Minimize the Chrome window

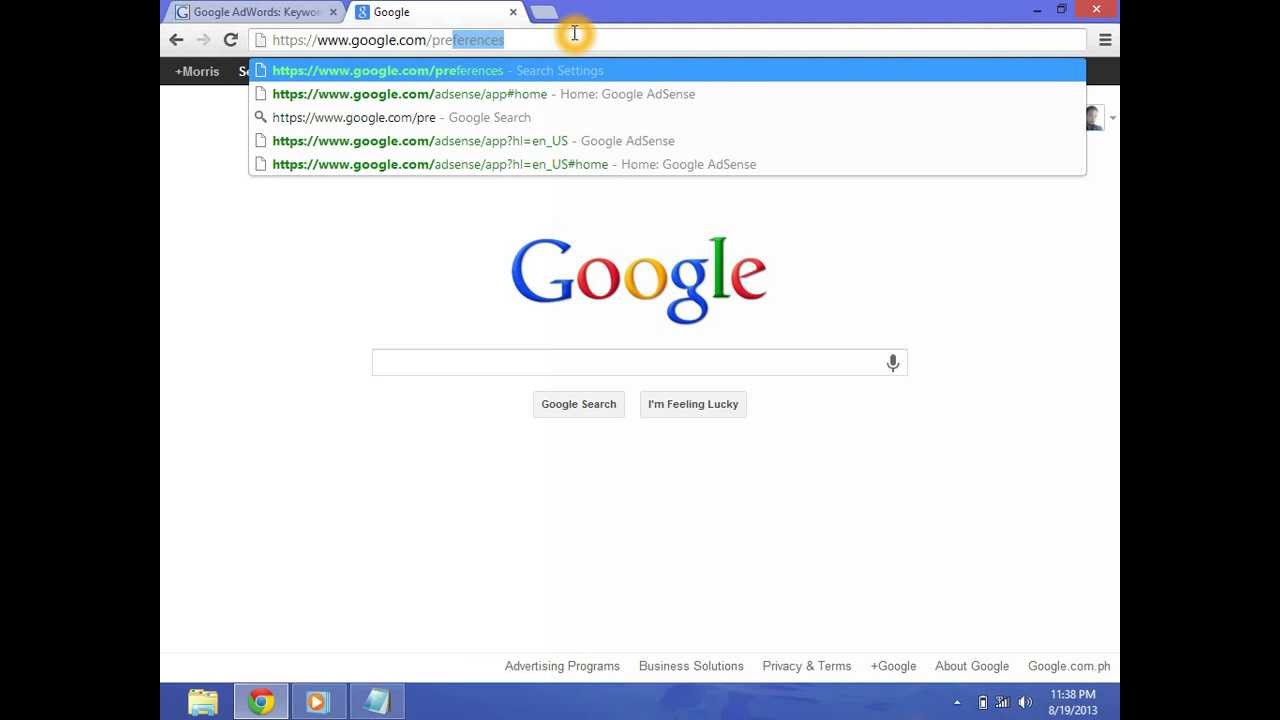click(1036, 10)
